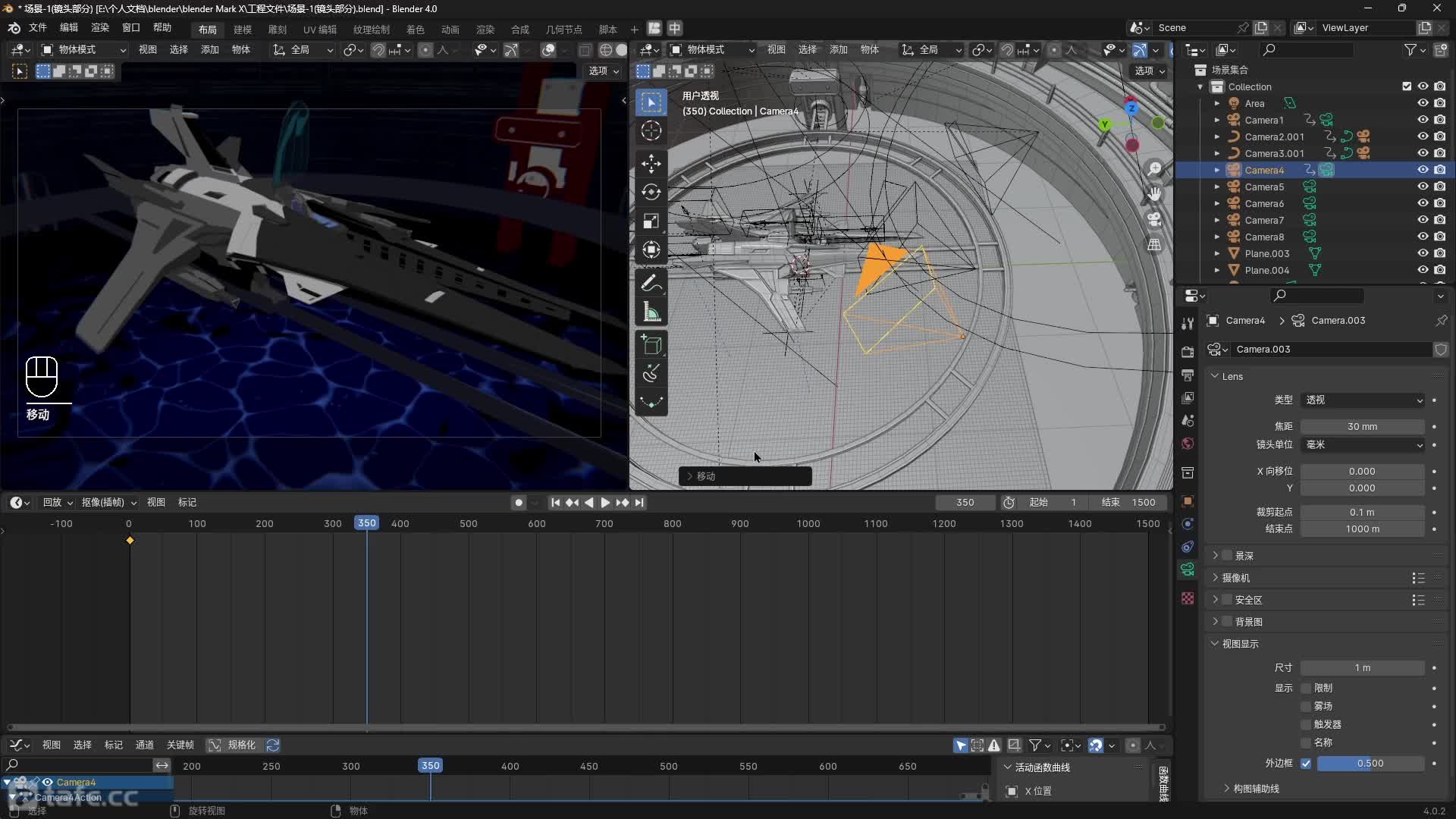Image resolution: width=1456 pixels, height=819 pixels.
Task: Uncheck the Collection exclude checkbox
Action: click(x=1407, y=86)
